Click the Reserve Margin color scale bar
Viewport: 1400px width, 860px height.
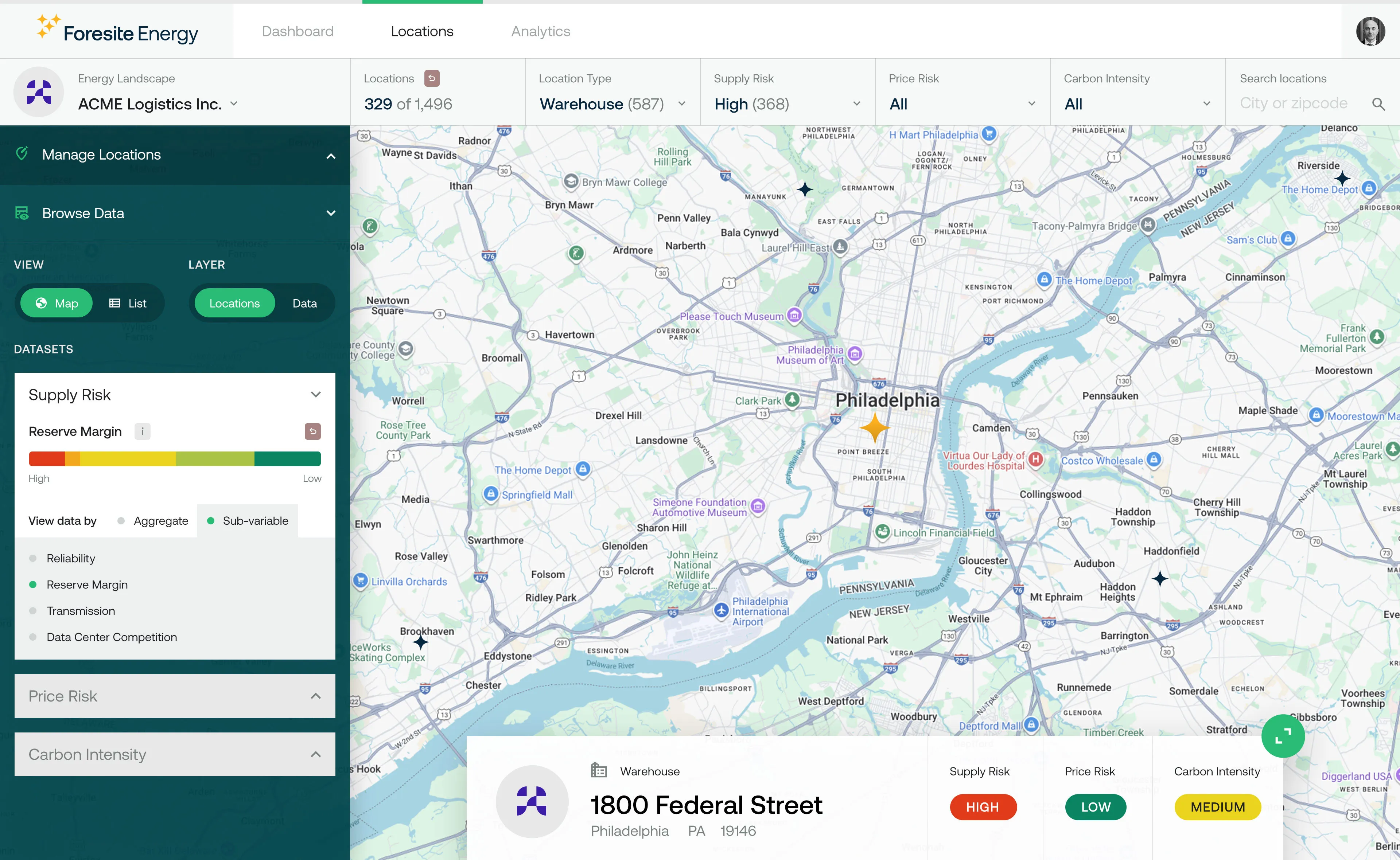click(x=175, y=458)
